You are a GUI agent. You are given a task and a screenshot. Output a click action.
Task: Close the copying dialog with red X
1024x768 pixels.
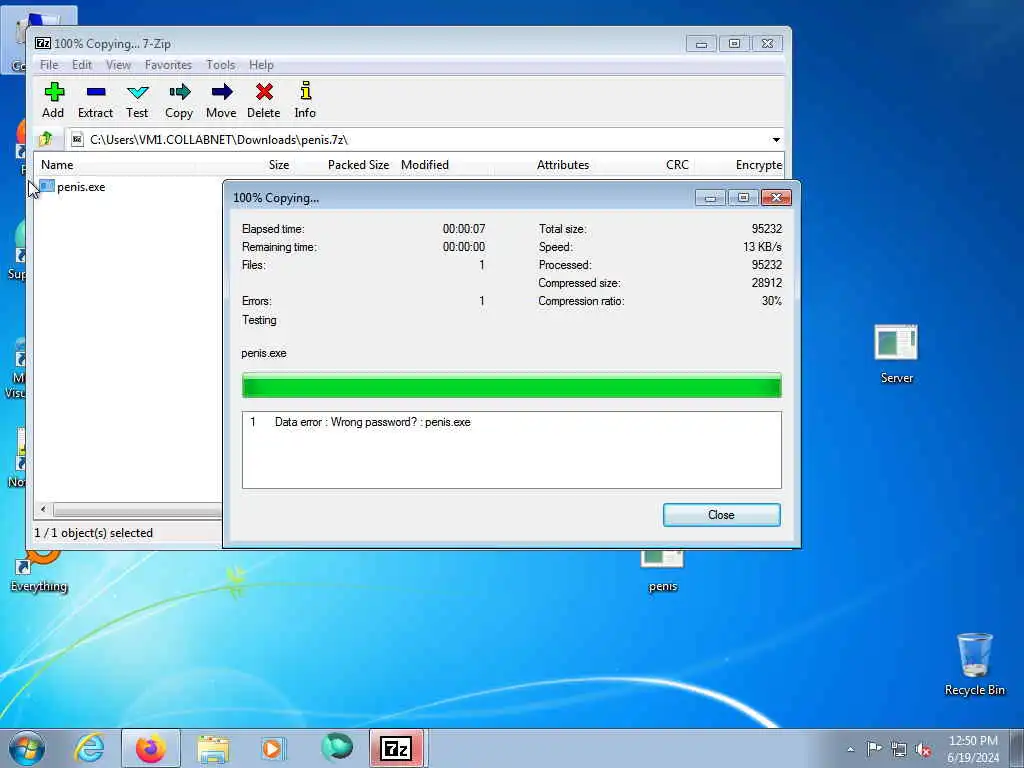pos(776,197)
